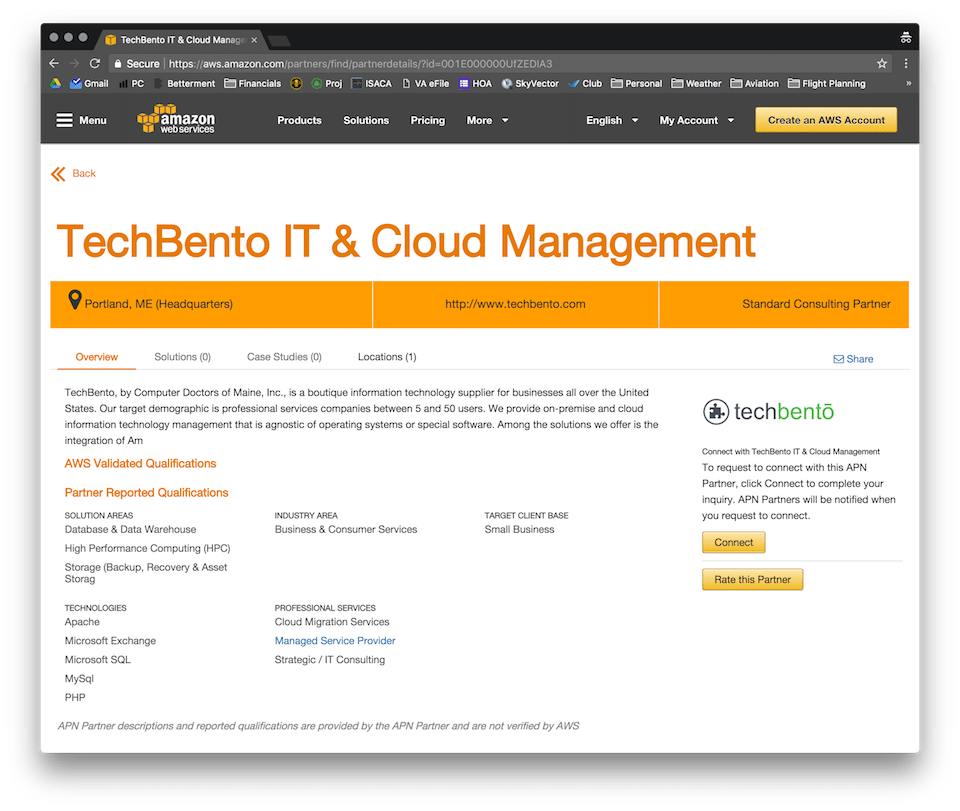Open the Gmail bookmark

pos(89,83)
